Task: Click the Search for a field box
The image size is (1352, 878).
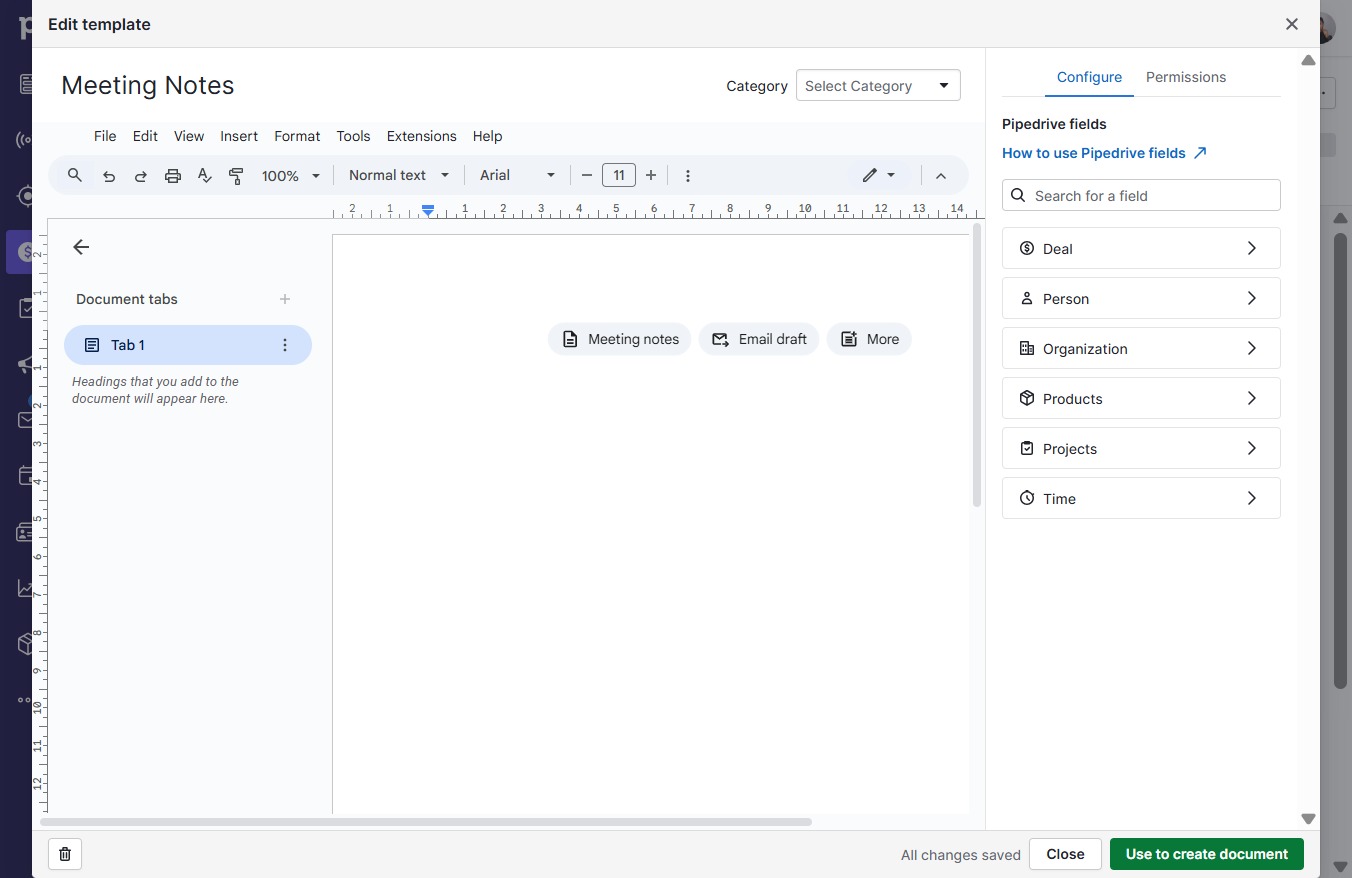Action: (1141, 195)
